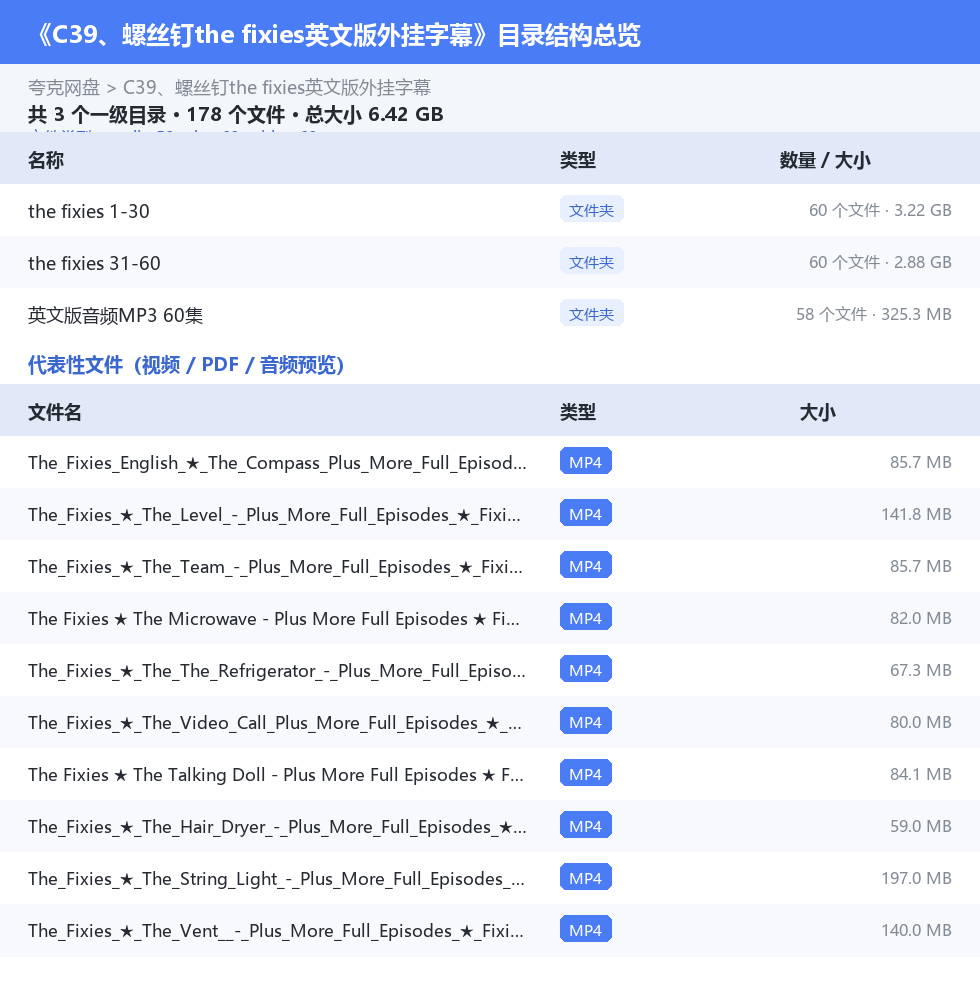The image size is (980, 988).
Task: Open The_Hair_Dryer_-_Plus_More file
Action: click(277, 827)
